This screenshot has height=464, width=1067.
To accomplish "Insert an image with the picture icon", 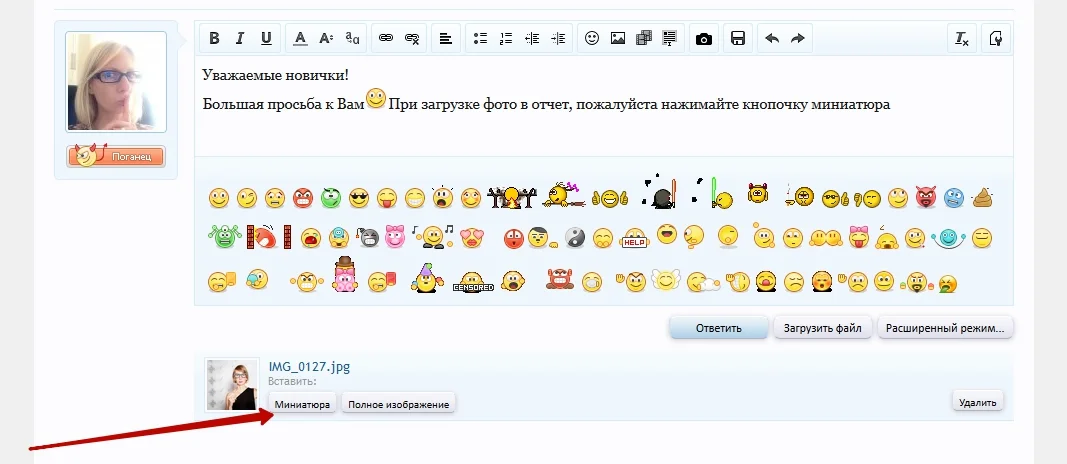I will pyautogui.click(x=618, y=38).
